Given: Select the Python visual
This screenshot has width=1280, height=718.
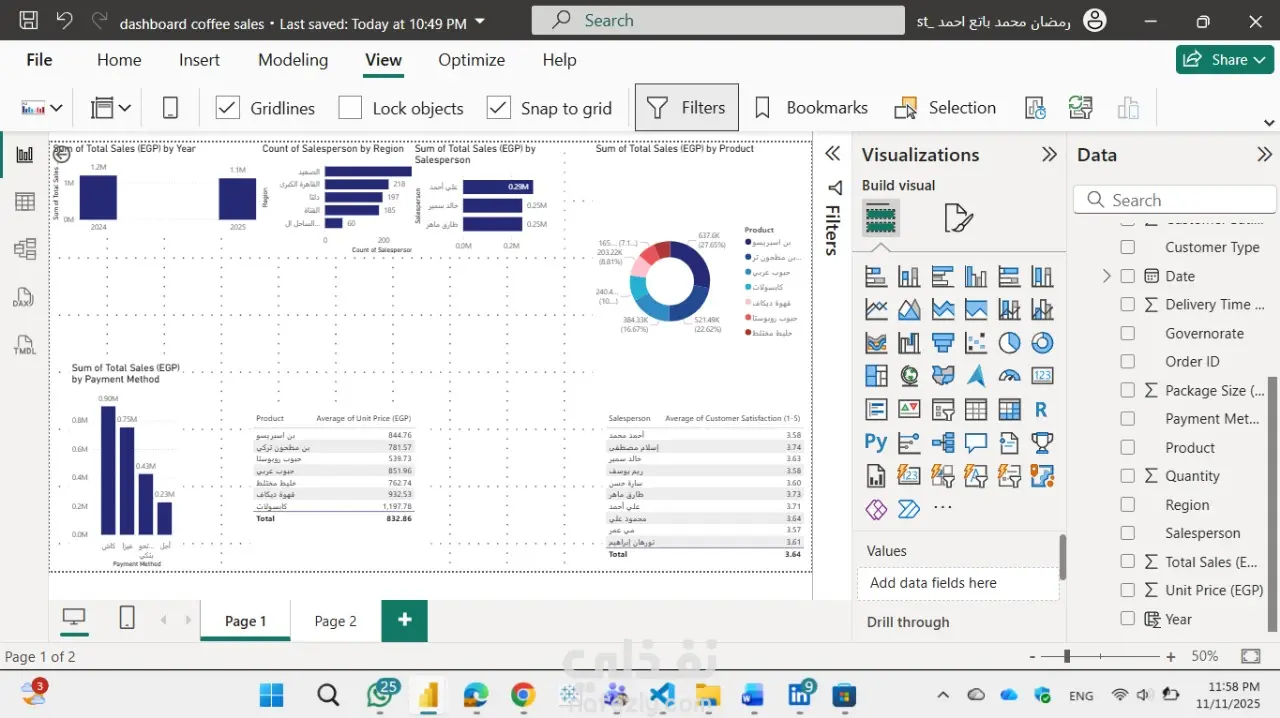Looking at the screenshot, I should 876,442.
